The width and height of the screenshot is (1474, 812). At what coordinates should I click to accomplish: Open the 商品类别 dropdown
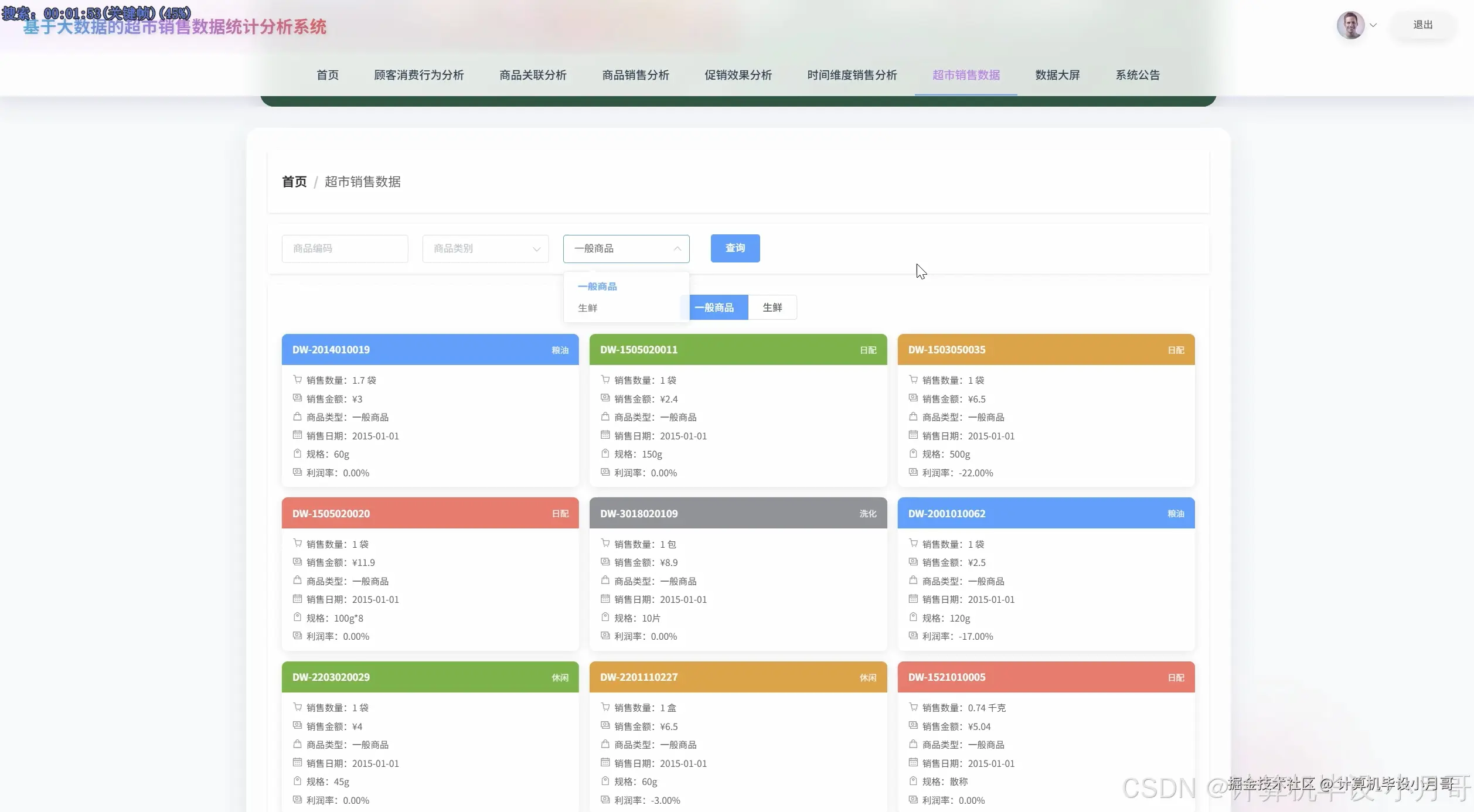(485, 248)
